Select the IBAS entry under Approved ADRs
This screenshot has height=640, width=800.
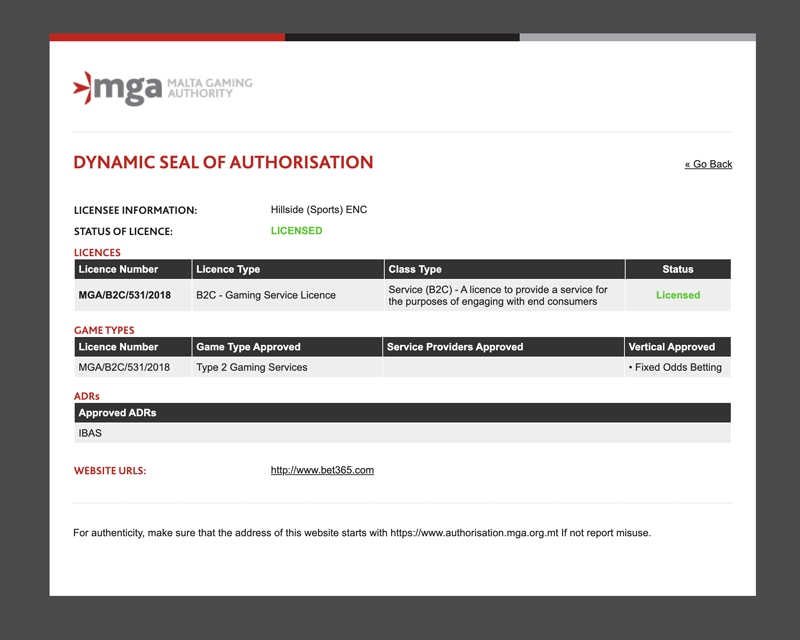click(90, 433)
